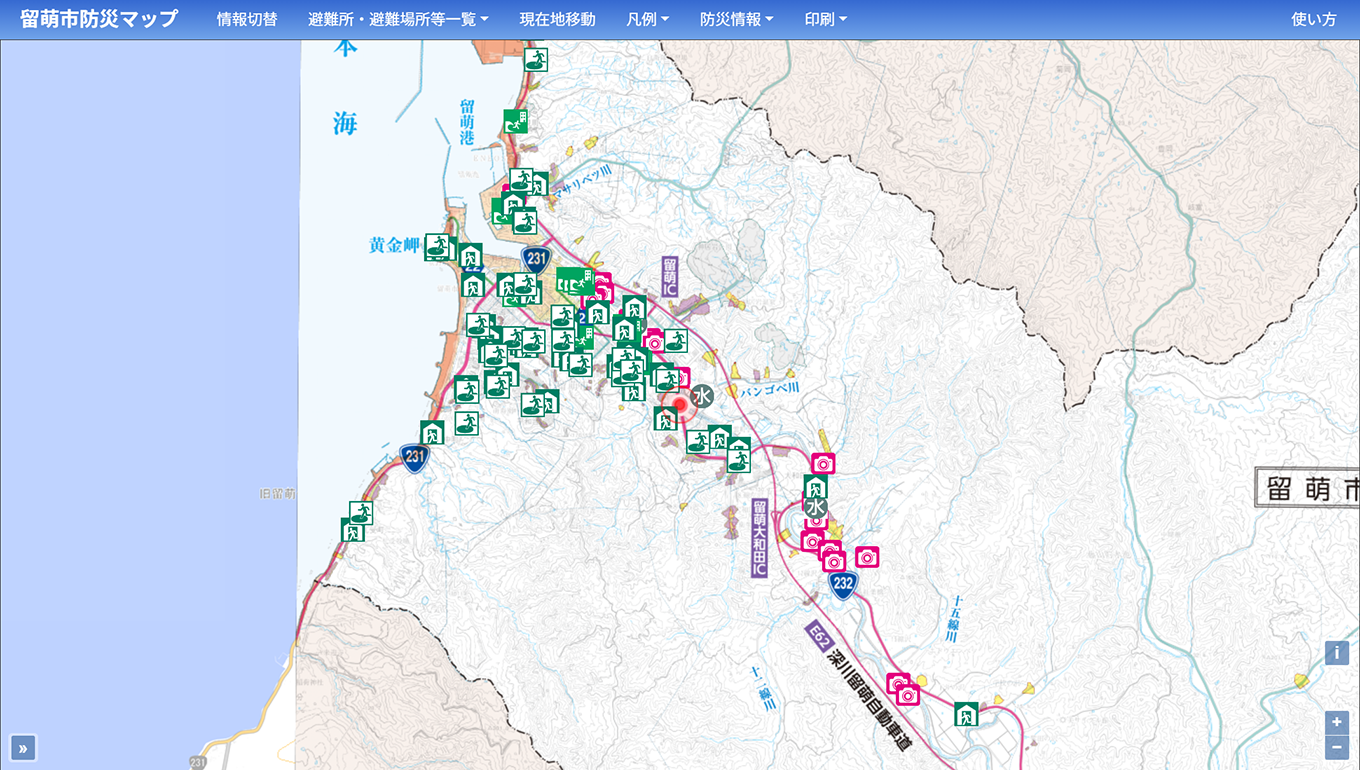1360x770 pixels.
Task: Click the northernmost tsunami evacuation icon
Action: tap(536, 60)
